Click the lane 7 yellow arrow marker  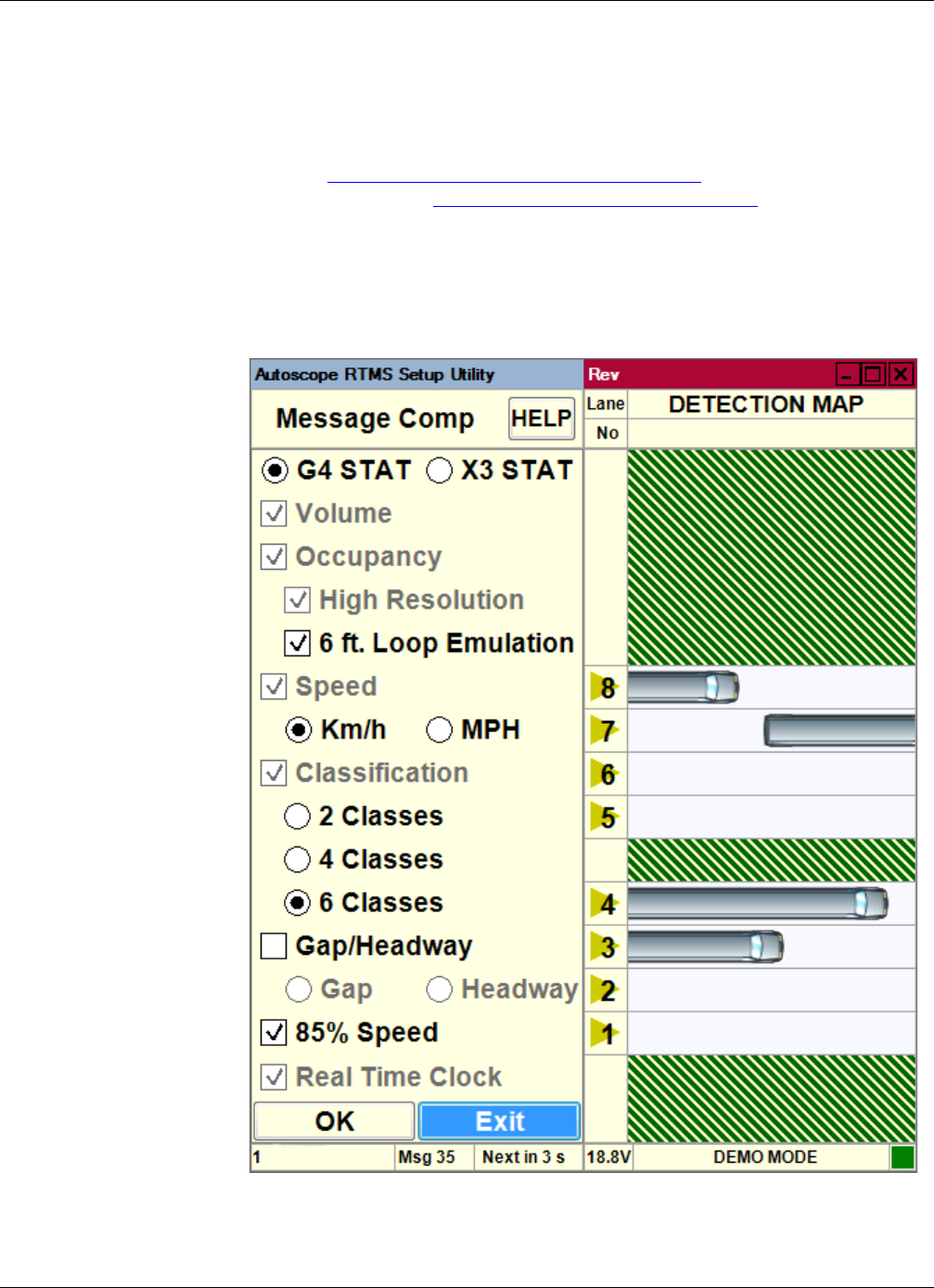605,730
